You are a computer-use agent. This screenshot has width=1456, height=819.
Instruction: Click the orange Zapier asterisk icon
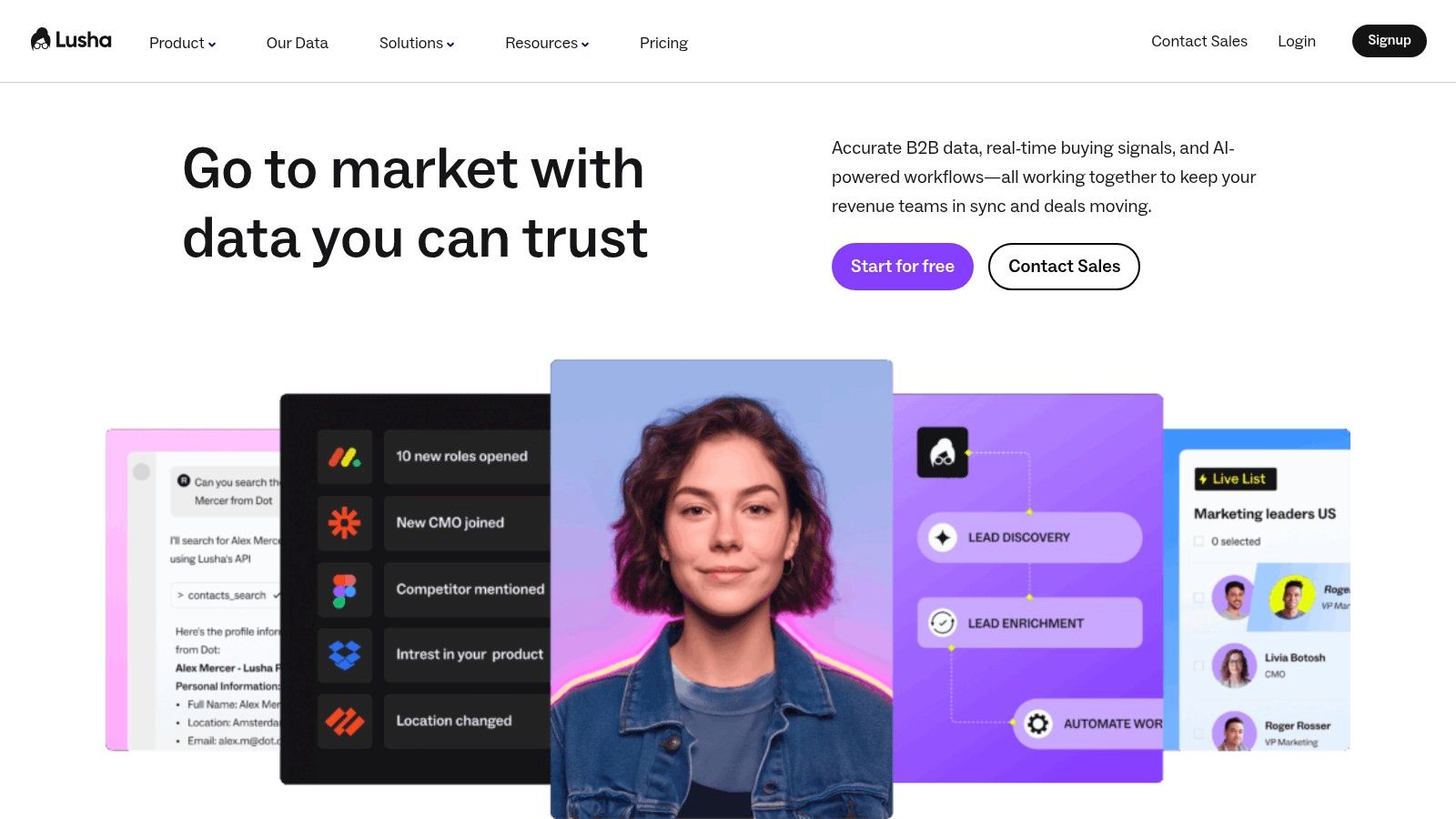pos(345,523)
